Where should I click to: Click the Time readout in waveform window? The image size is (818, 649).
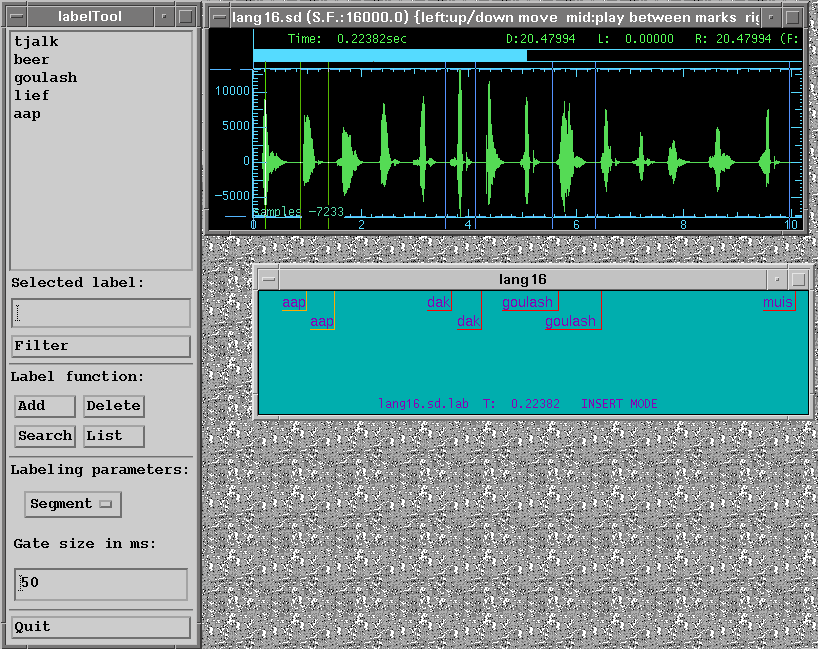347,39
